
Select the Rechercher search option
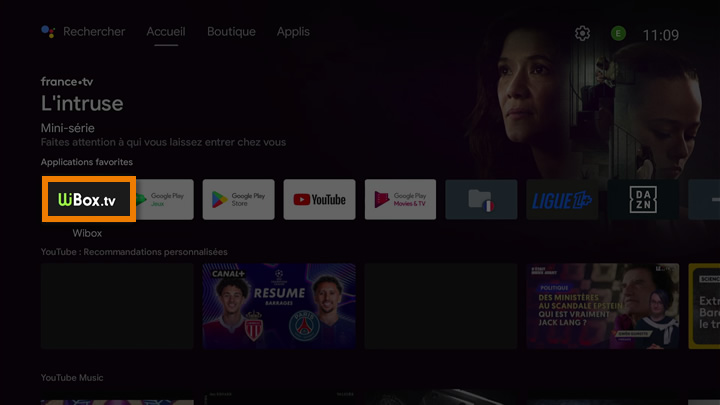pos(94,32)
